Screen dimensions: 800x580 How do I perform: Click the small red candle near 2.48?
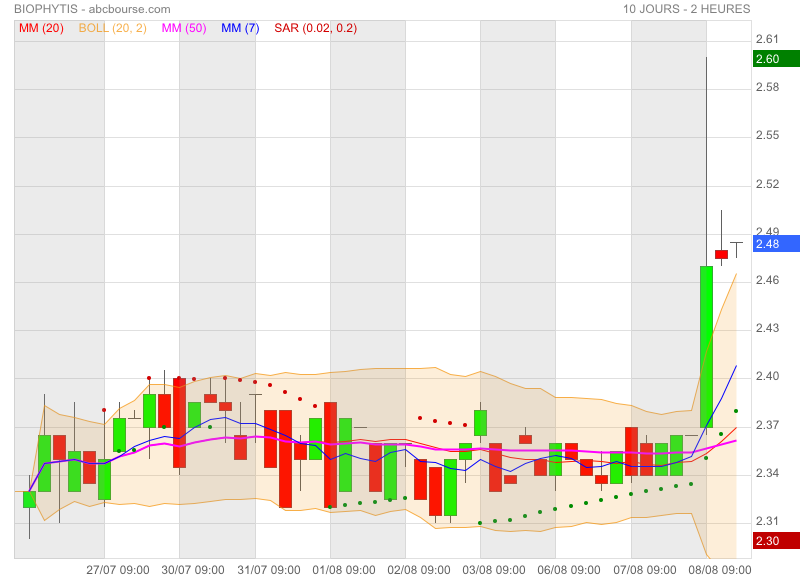click(x=721, y=255)
